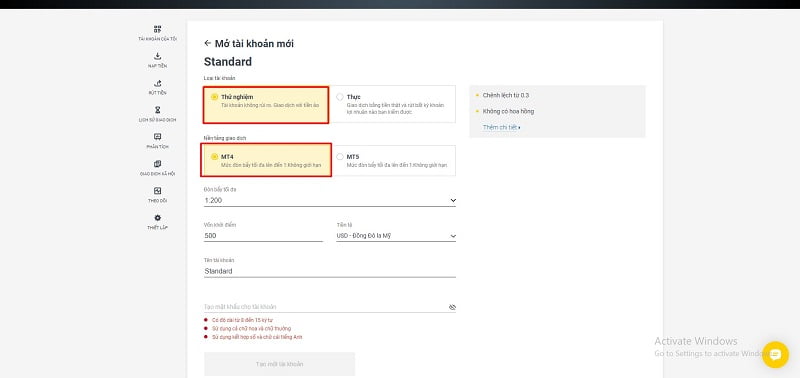Viewport: 800px width, 378px height.
Task: Open the Thêm chi tiết link
Action: click(x=501, y=127)
